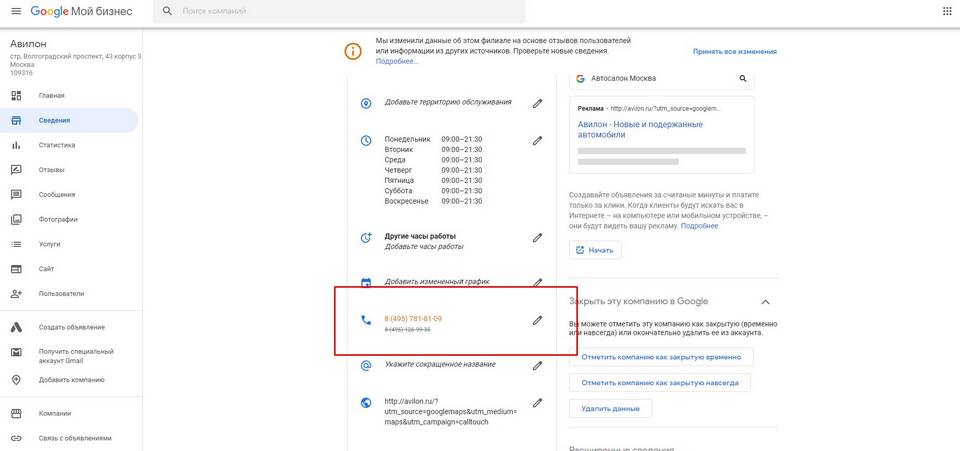
Task: Click the Статистика bar chart icon
Action: 17,145
